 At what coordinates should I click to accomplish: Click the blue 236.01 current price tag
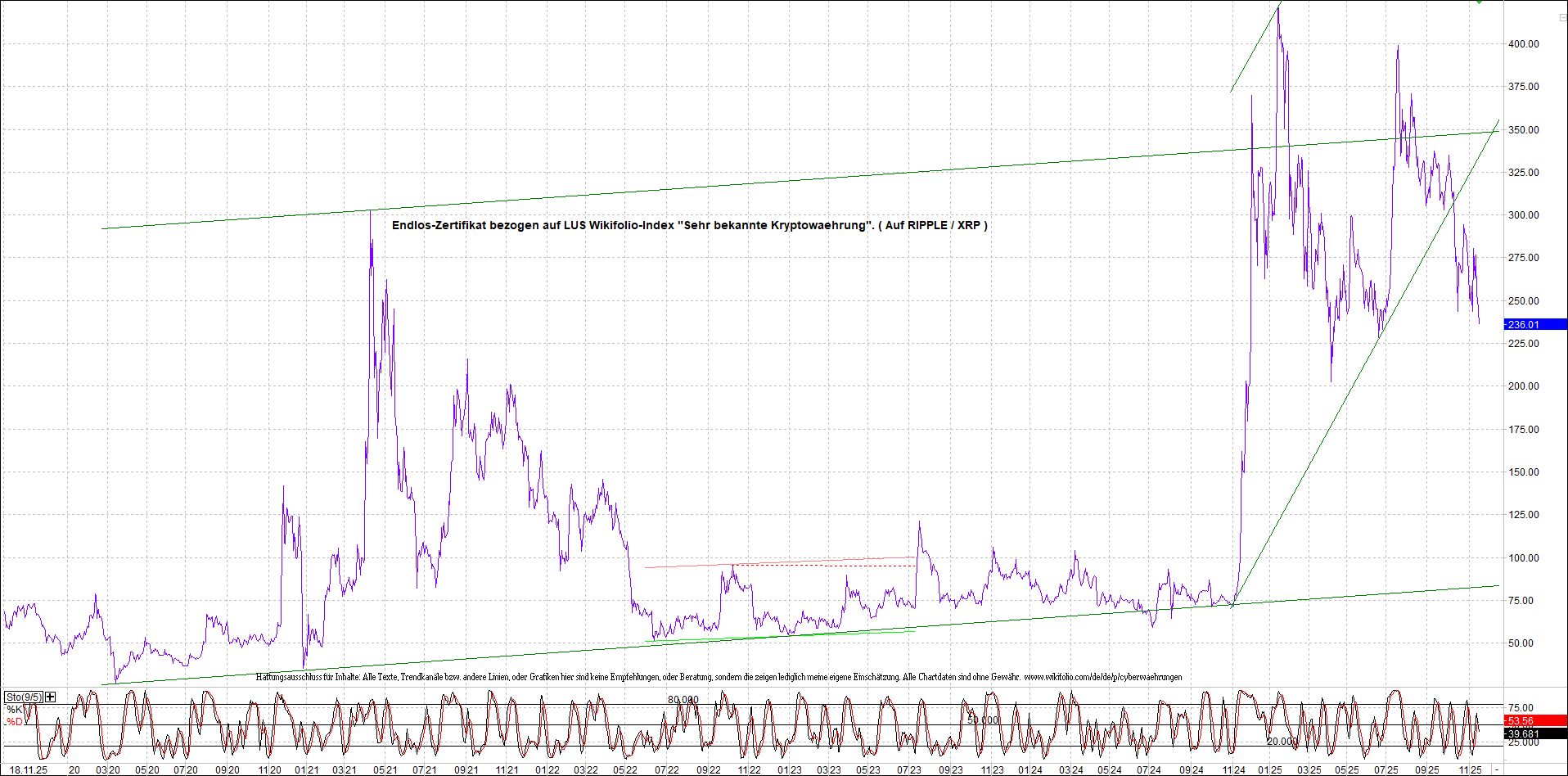coord(1534,324)
